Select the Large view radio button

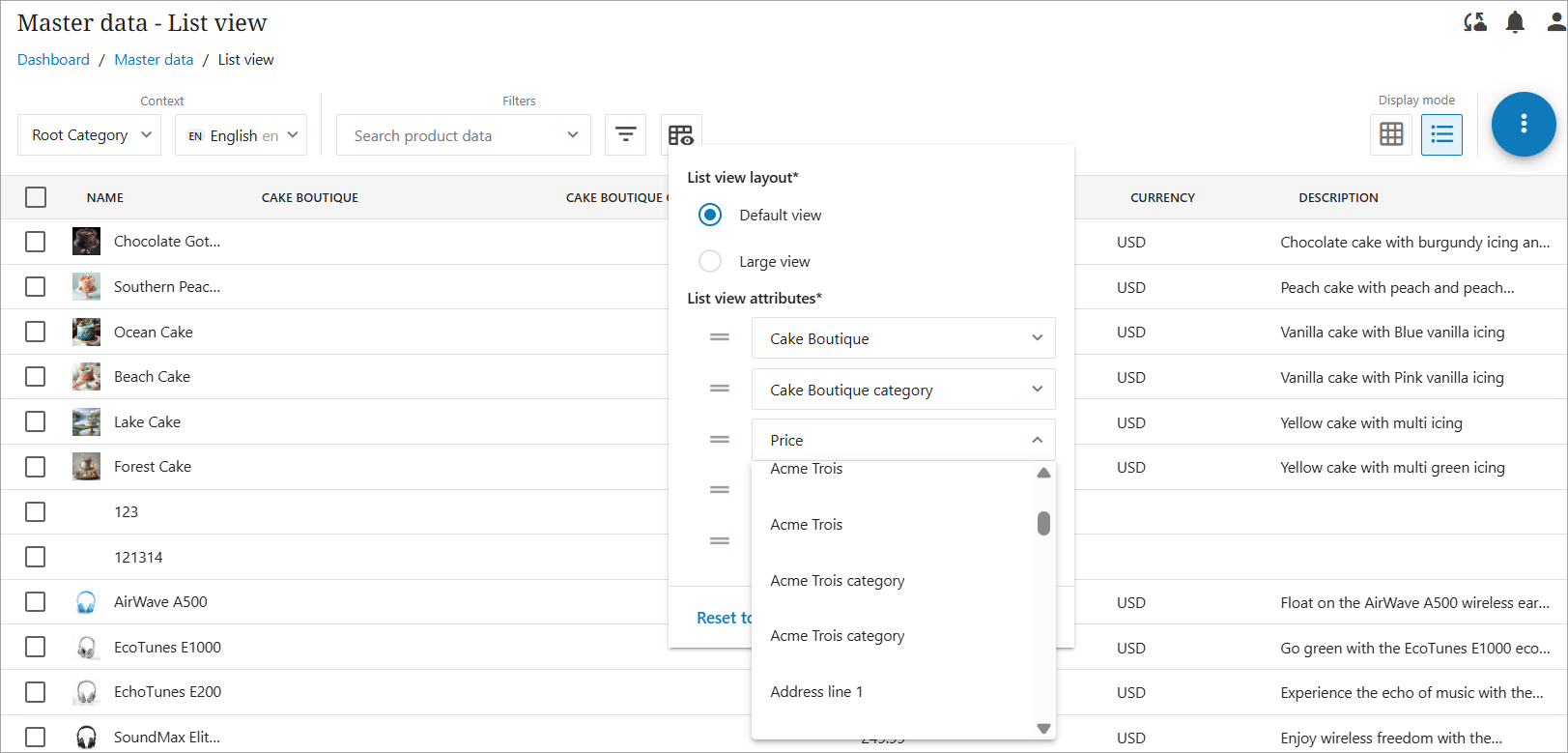(x=710, y=261)
